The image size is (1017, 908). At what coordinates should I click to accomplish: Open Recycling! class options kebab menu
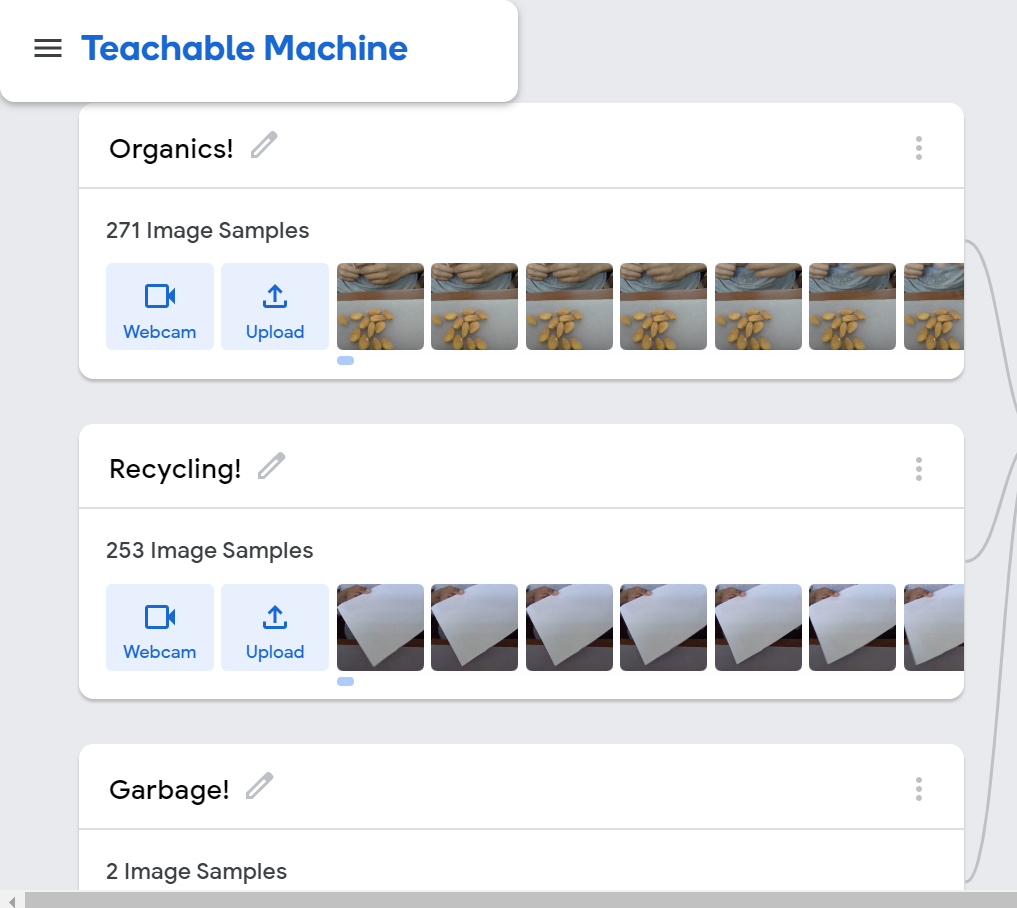coord(918,468)
